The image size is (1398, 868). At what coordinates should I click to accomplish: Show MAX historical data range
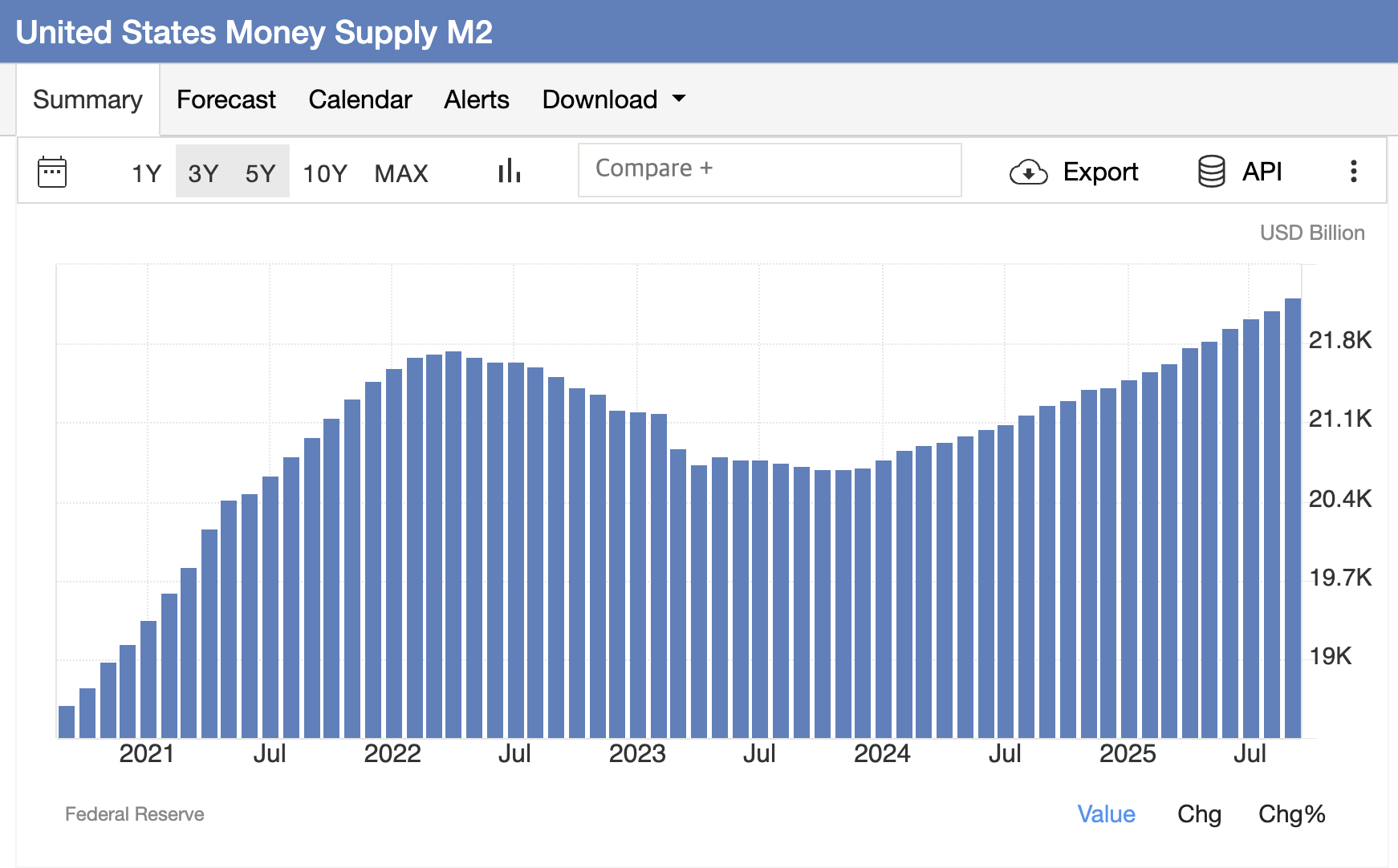click(x=401, y=173)
